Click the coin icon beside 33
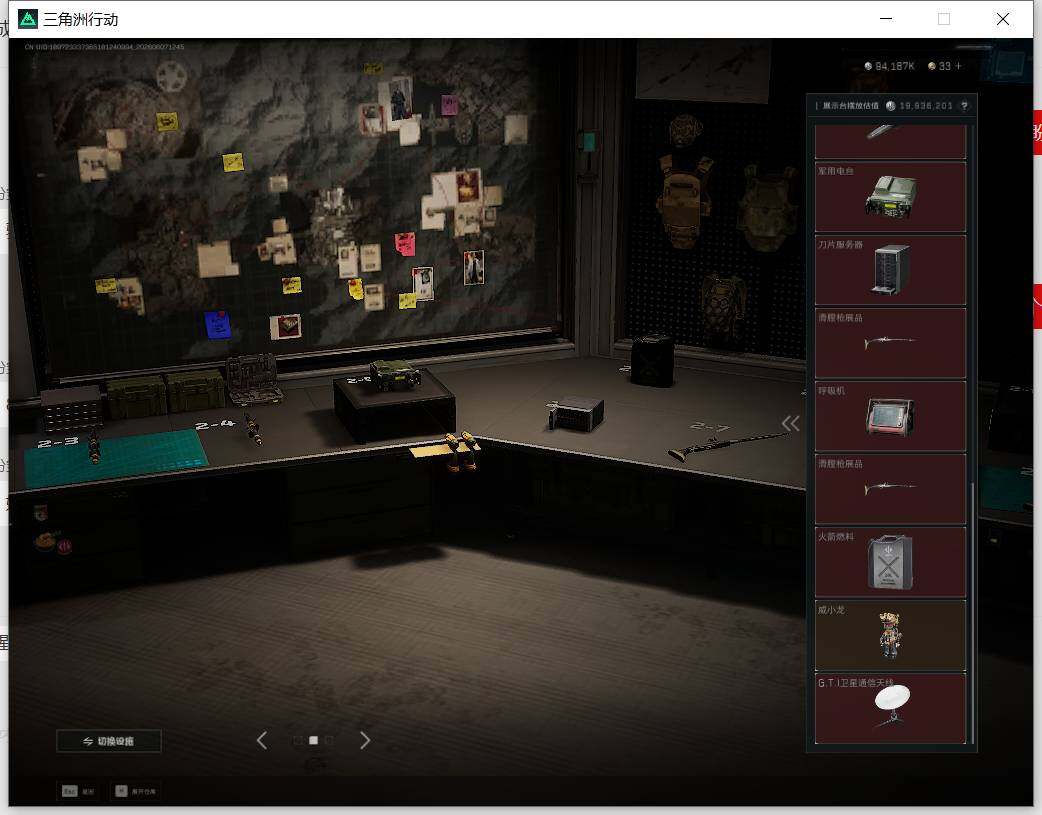The image size is (1042, 815). point(932,66)
